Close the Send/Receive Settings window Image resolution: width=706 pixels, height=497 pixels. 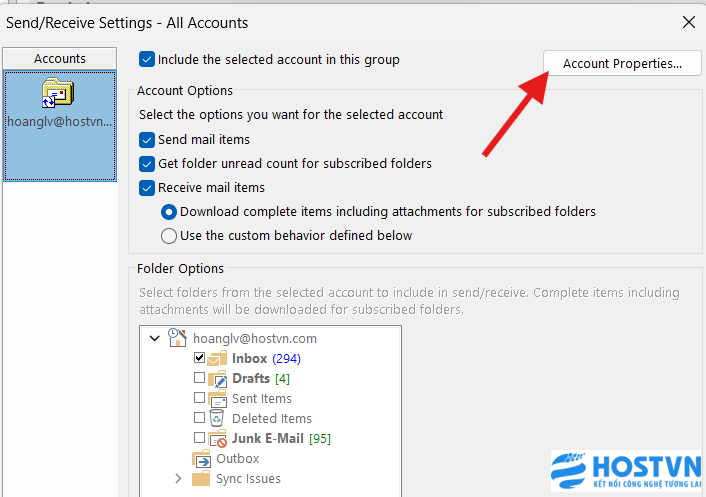coord(688,21)
